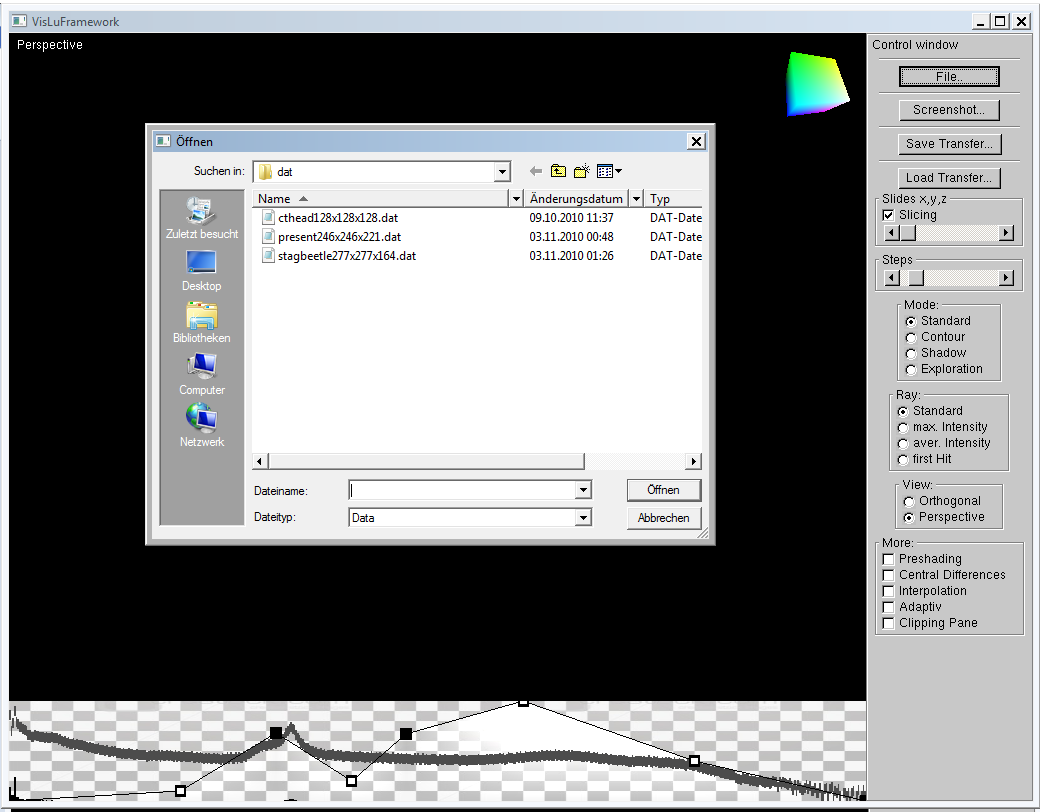This screenshot has width=1040, height=812.
Task: Open the view mode icon menu
Action: 604,171
